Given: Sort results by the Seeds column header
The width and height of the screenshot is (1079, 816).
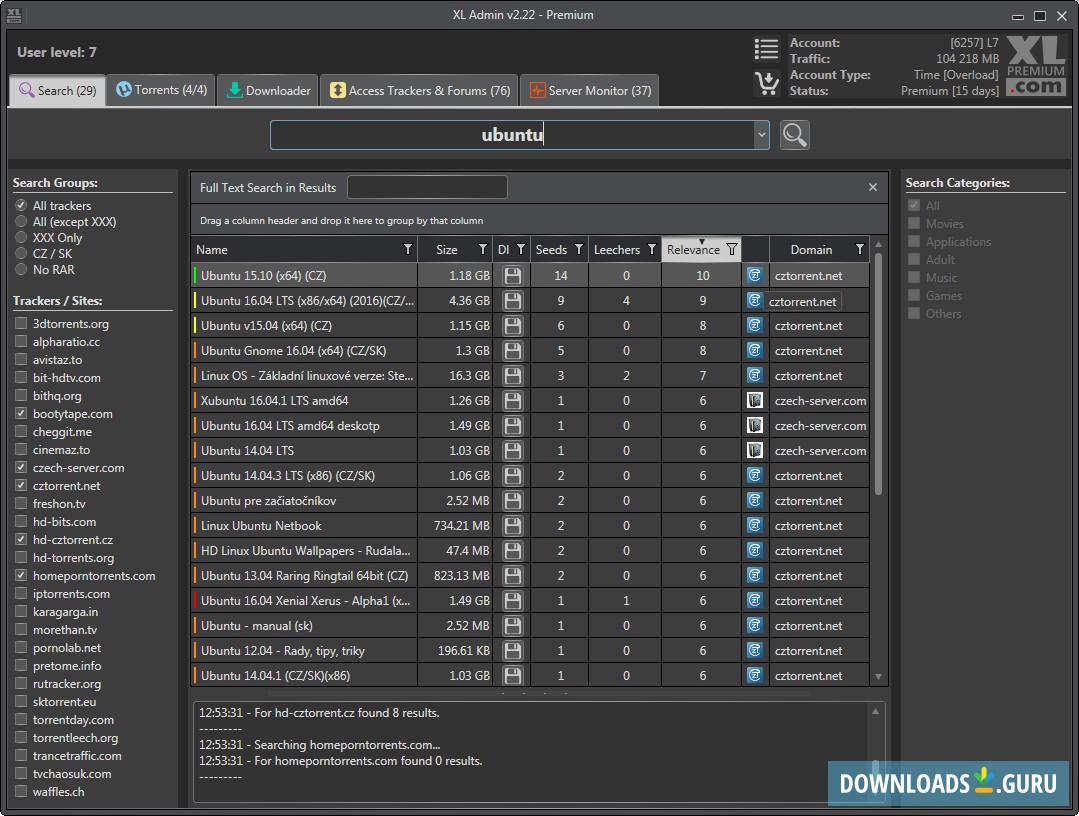Looking at the screenshot, I should [551, 250].
